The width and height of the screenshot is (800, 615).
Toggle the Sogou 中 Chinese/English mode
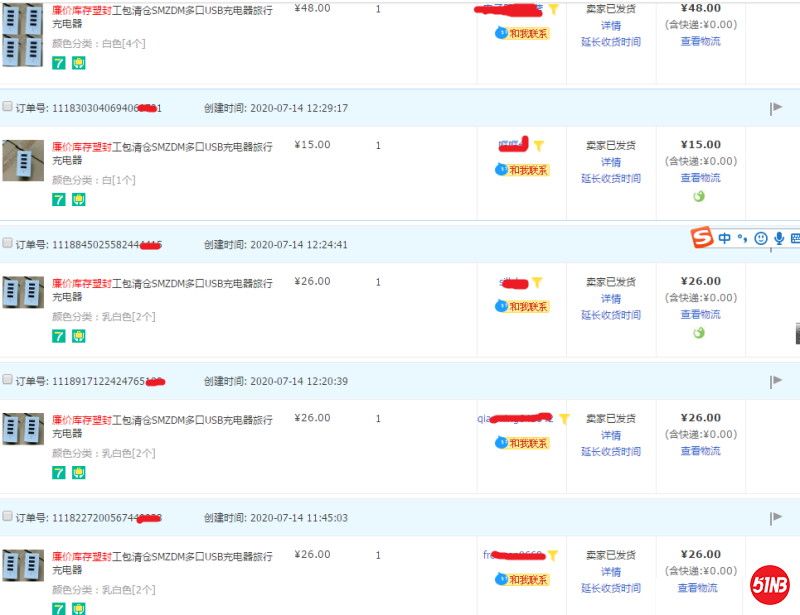pyautogui.click(x=724, y=239)
